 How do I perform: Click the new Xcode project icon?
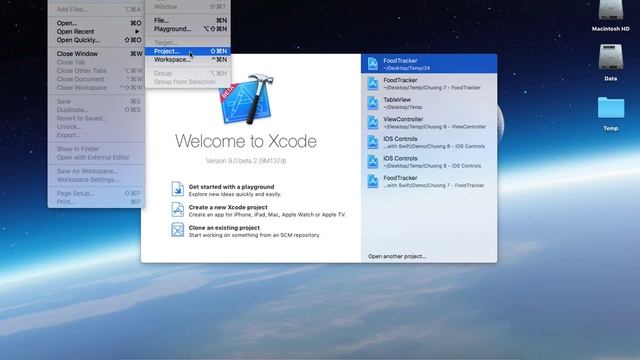[178, 209]
